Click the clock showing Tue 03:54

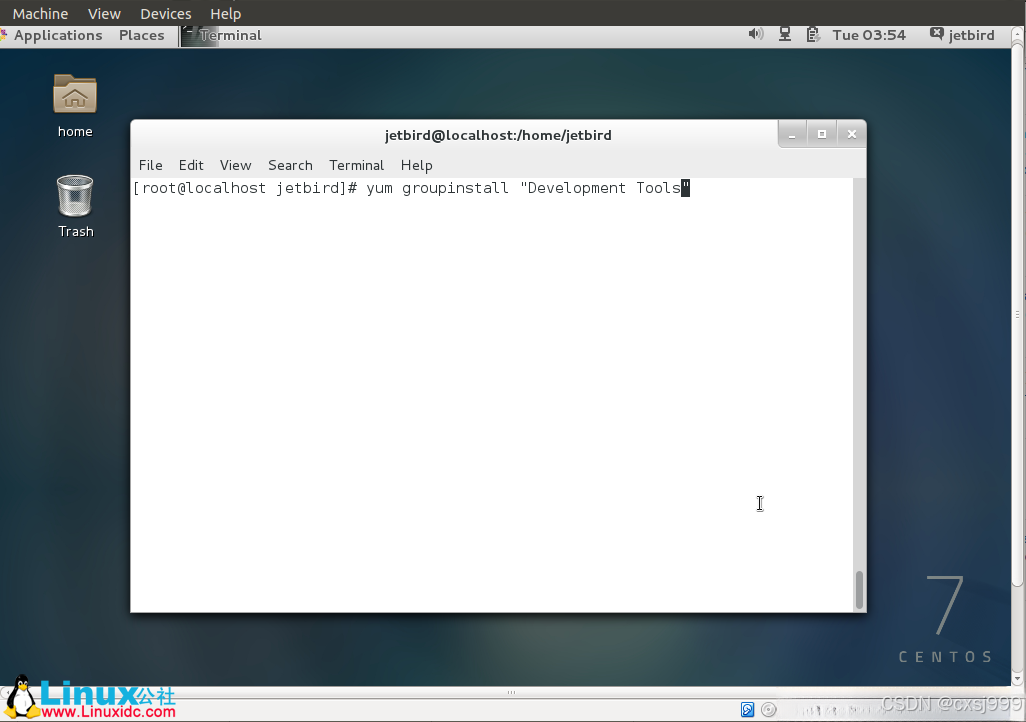point(869,34)
